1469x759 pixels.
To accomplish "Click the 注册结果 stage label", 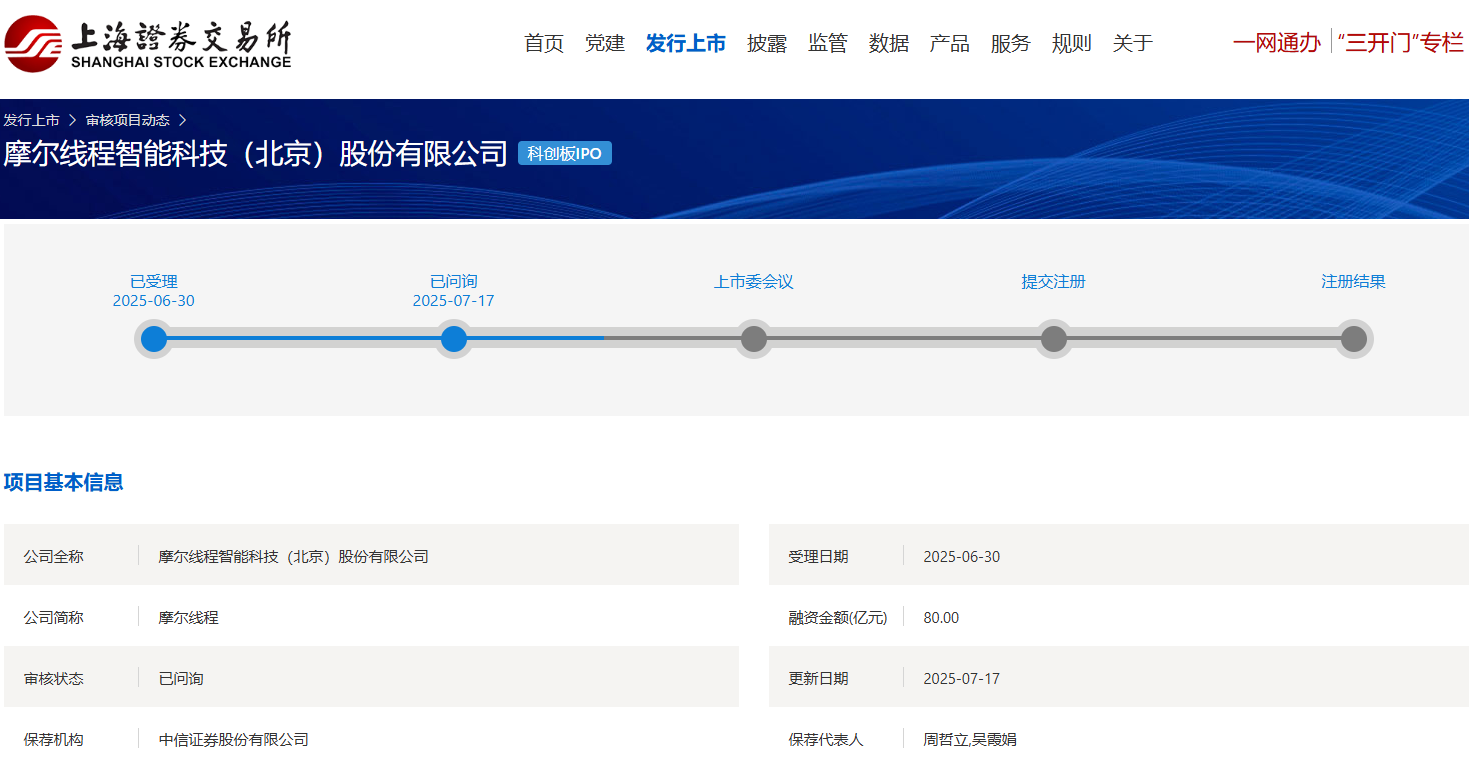I will pos(1354,282).
